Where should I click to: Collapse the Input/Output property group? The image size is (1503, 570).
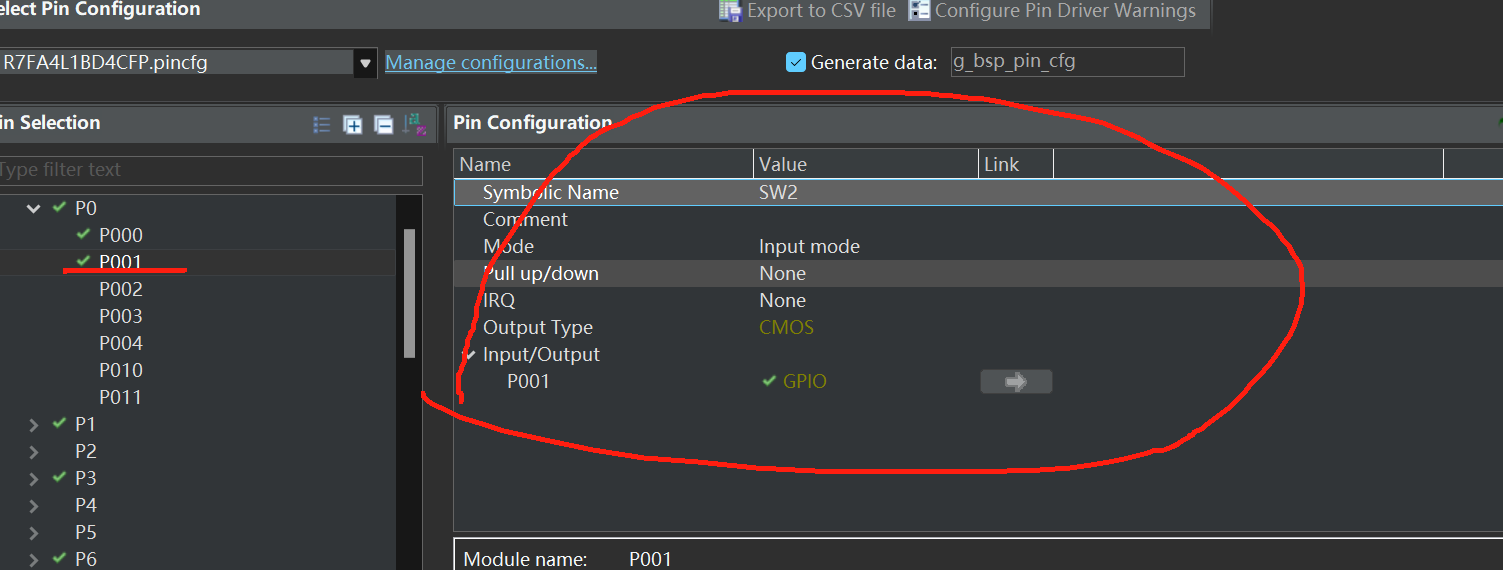coord(469,354)
